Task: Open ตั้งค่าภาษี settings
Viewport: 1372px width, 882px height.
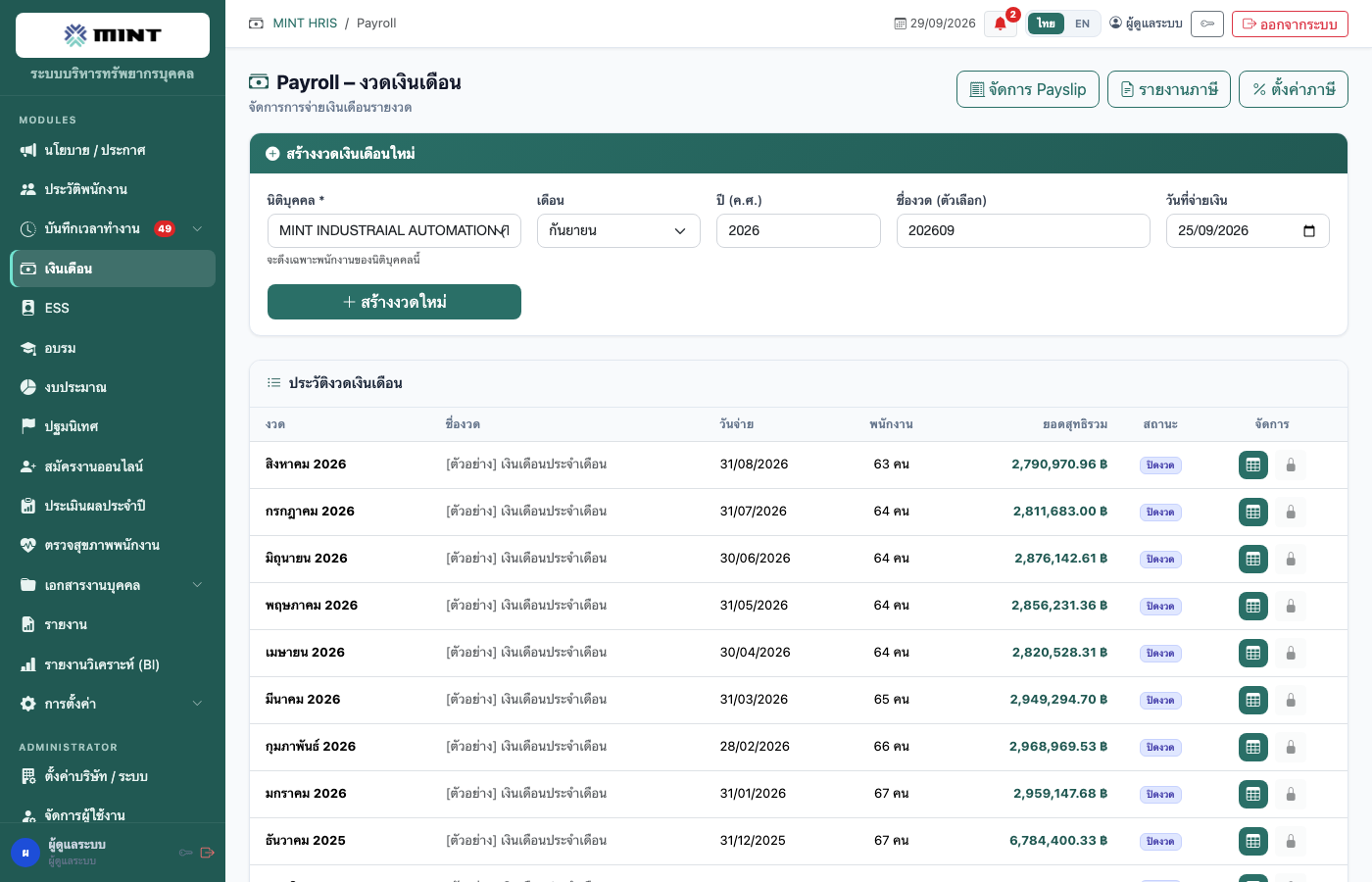Action: coord(1294,89)
